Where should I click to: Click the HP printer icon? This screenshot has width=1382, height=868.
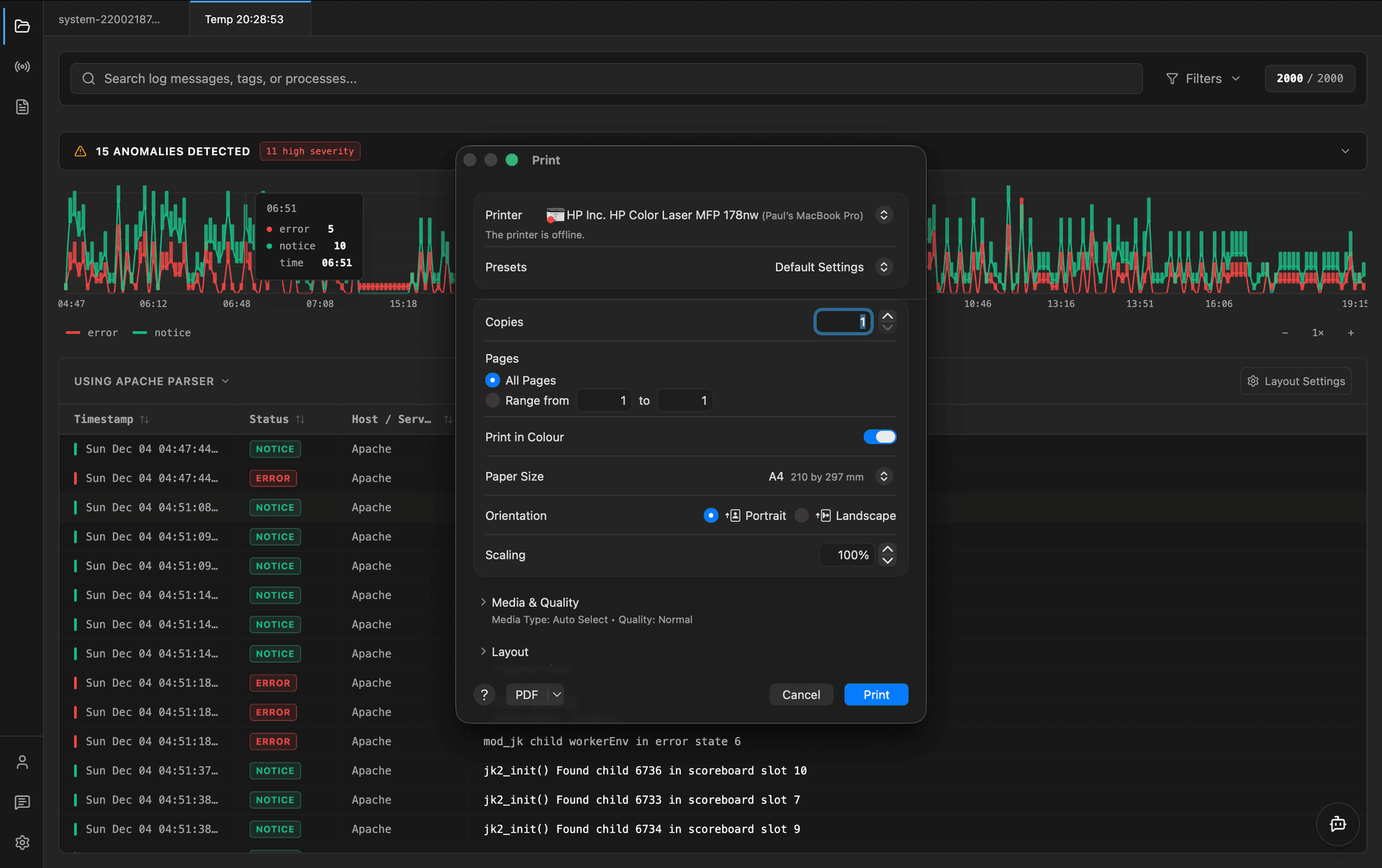[x=555, y=215]
